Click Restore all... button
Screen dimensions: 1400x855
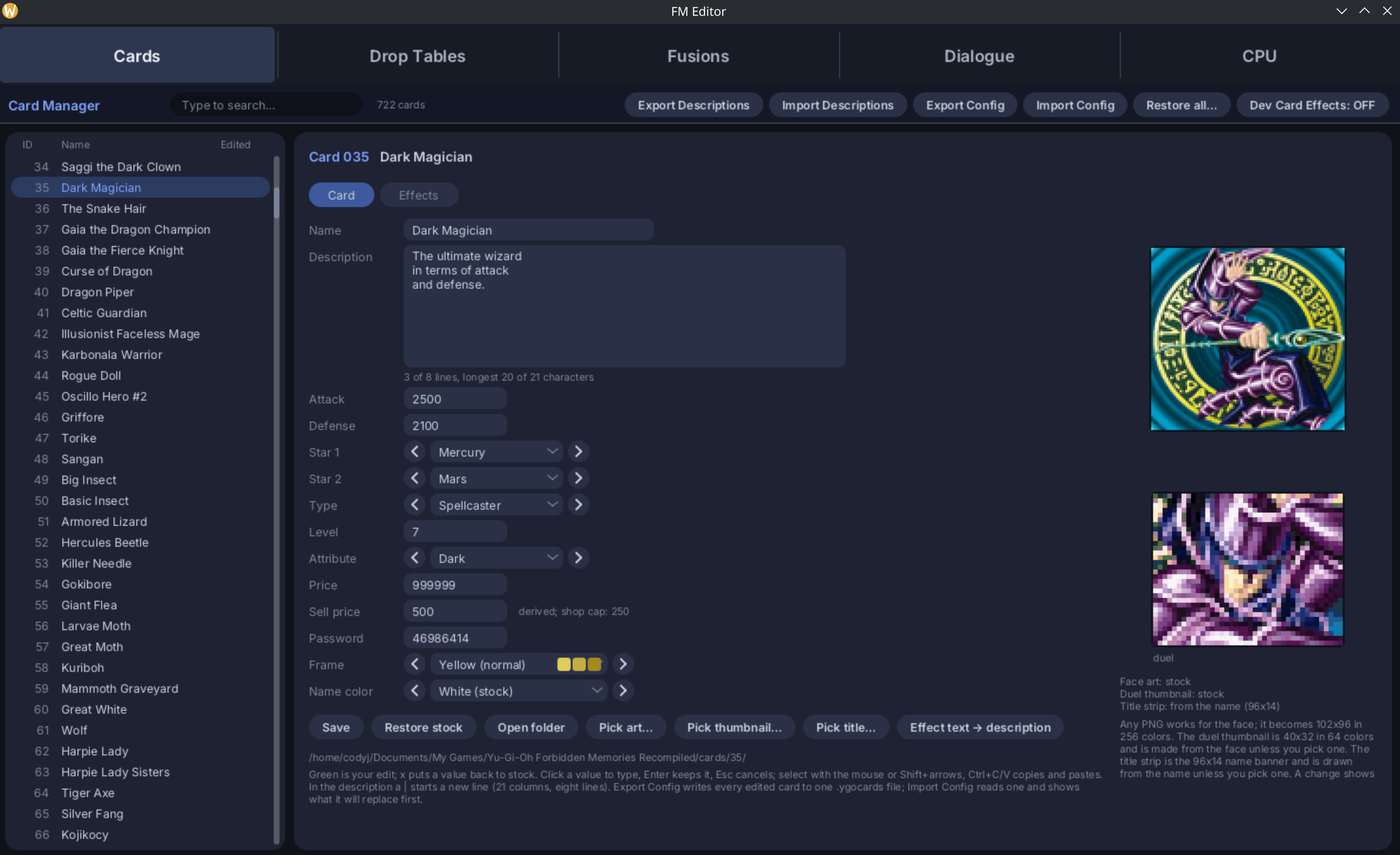[x=1181, y=105]
